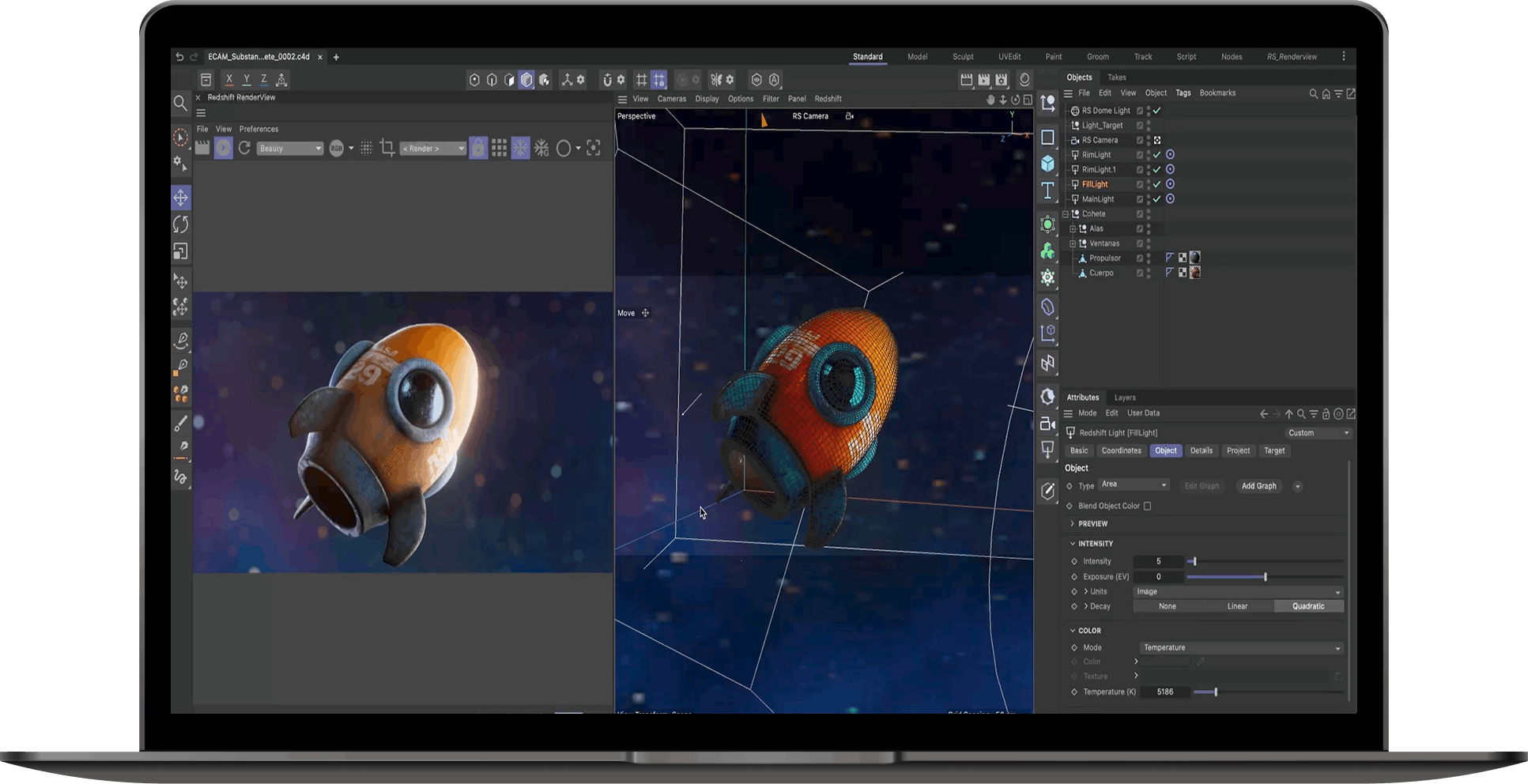Click the Add Graph button
The width and height of the screenshot is (1528, 784).
click(1258, 486)
